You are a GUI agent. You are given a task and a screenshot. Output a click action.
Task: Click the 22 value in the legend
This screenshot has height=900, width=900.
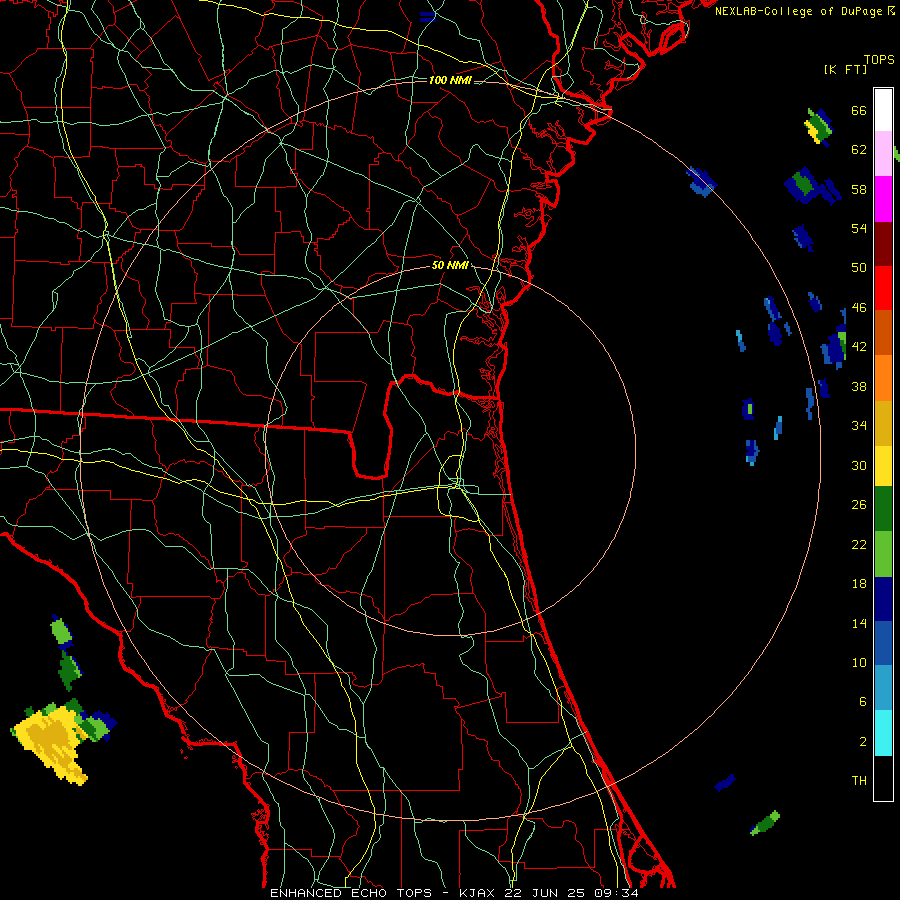tap(859, 544)
